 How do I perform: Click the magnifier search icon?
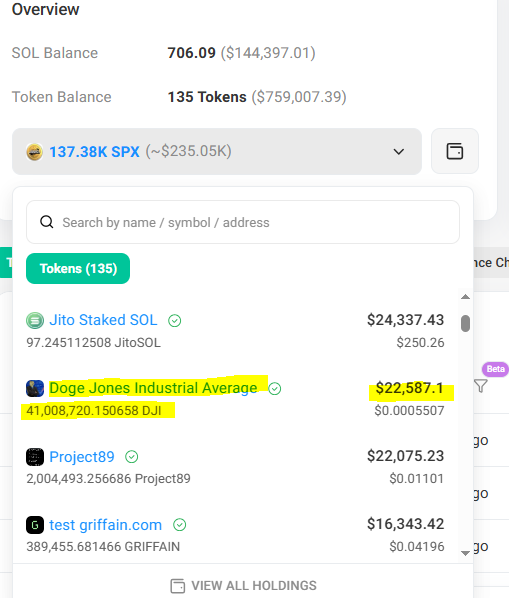tap(47, 222)
